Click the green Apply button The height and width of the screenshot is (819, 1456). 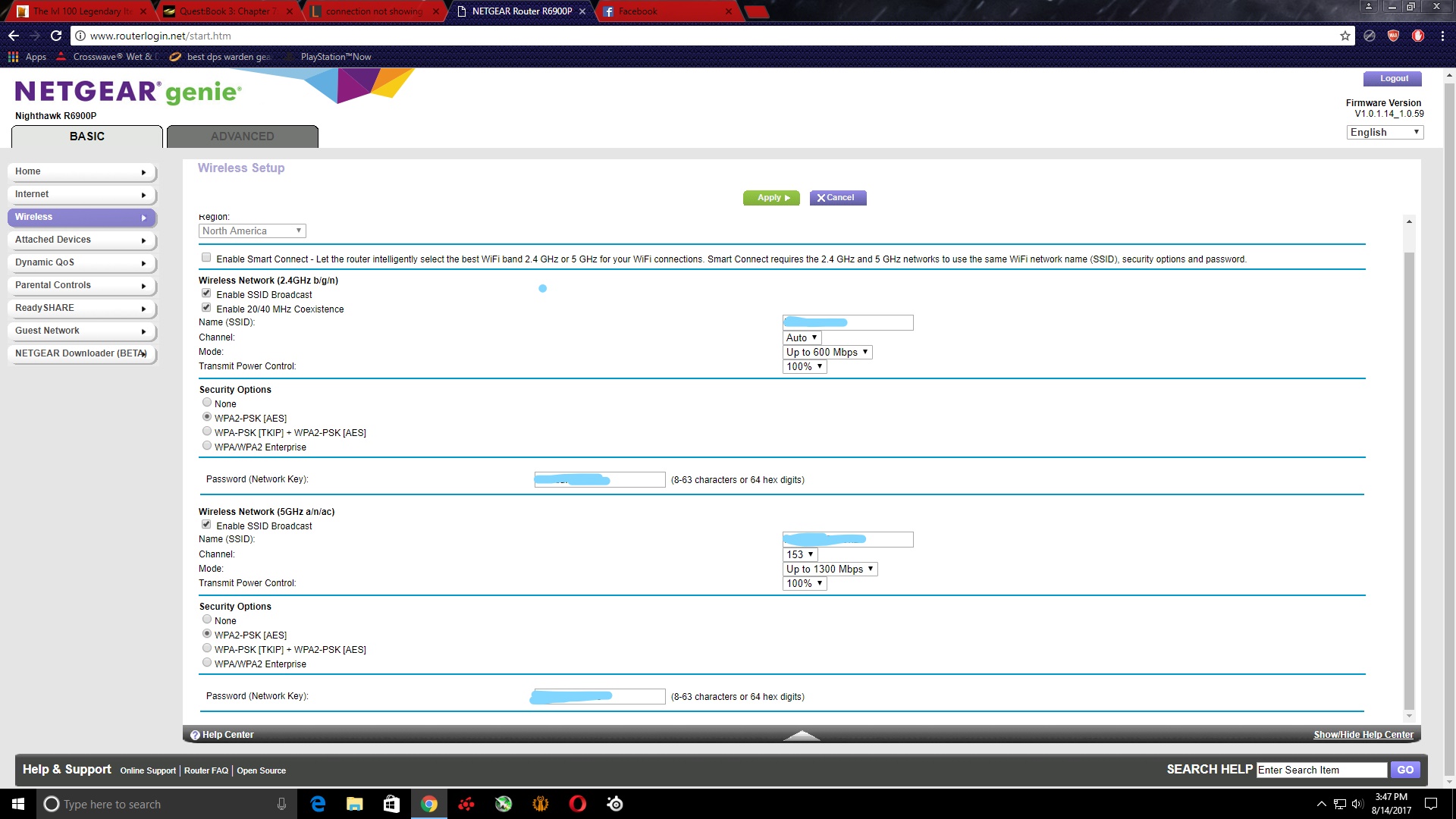point(771,198)
